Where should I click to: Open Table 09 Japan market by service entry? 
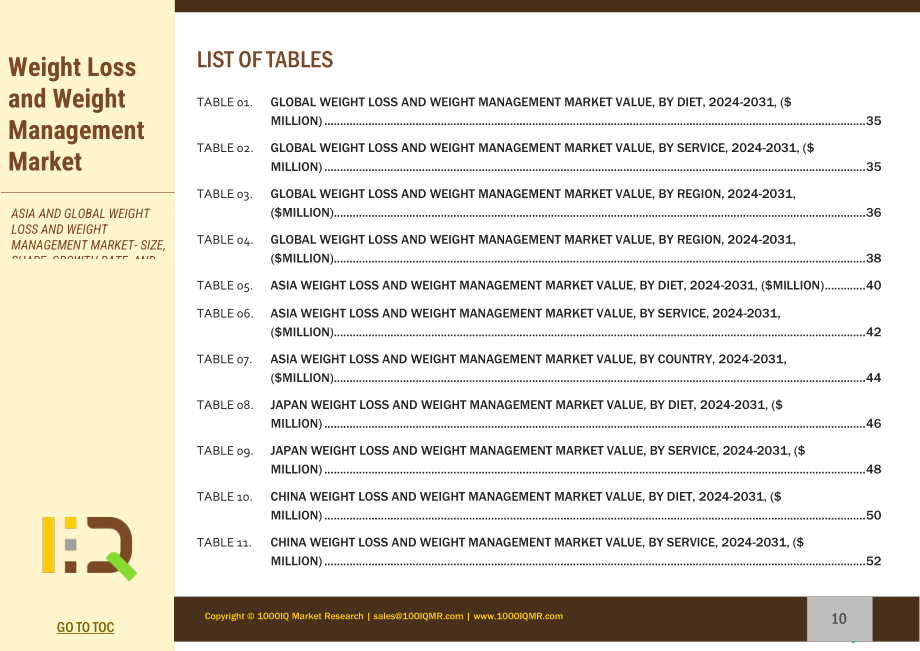click(539, 460)
